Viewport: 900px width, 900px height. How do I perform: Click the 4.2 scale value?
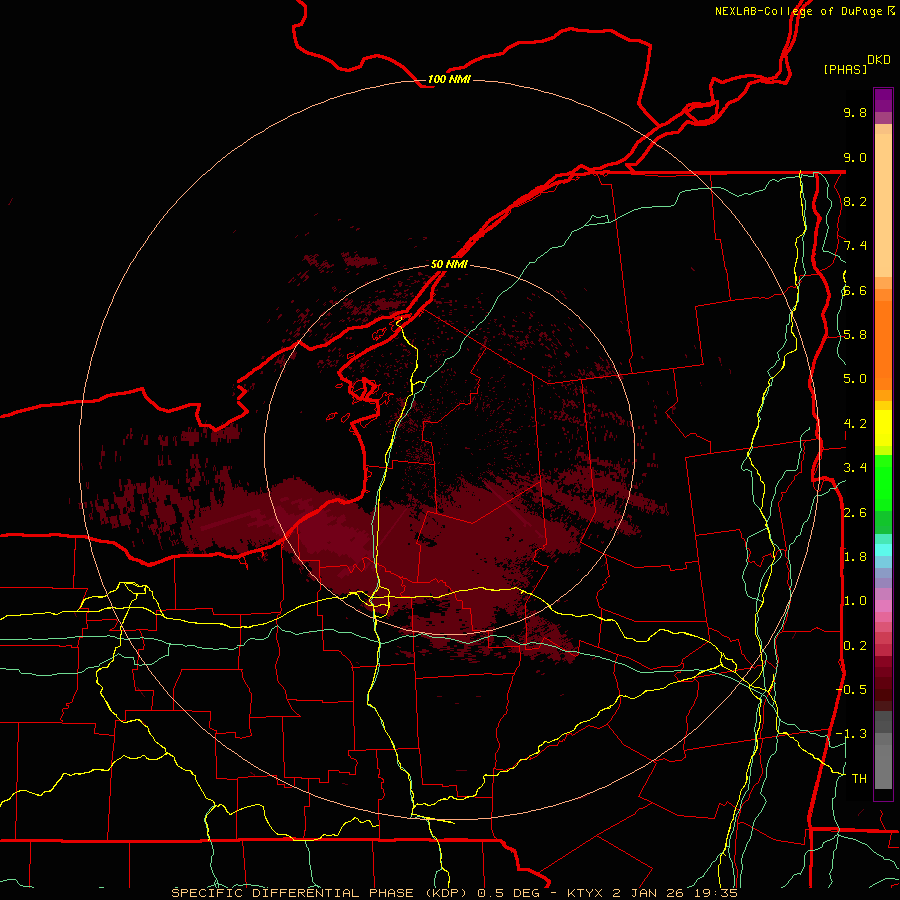855,424
